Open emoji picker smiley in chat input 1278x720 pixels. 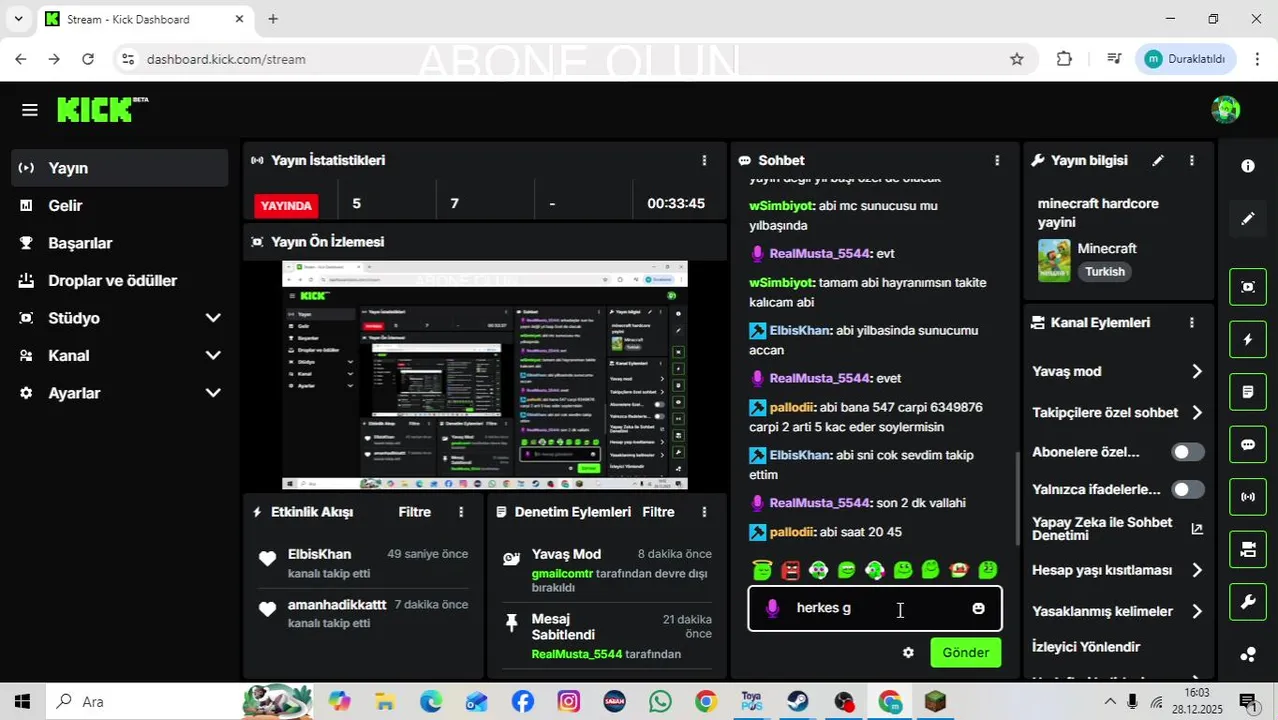point(978,608)
